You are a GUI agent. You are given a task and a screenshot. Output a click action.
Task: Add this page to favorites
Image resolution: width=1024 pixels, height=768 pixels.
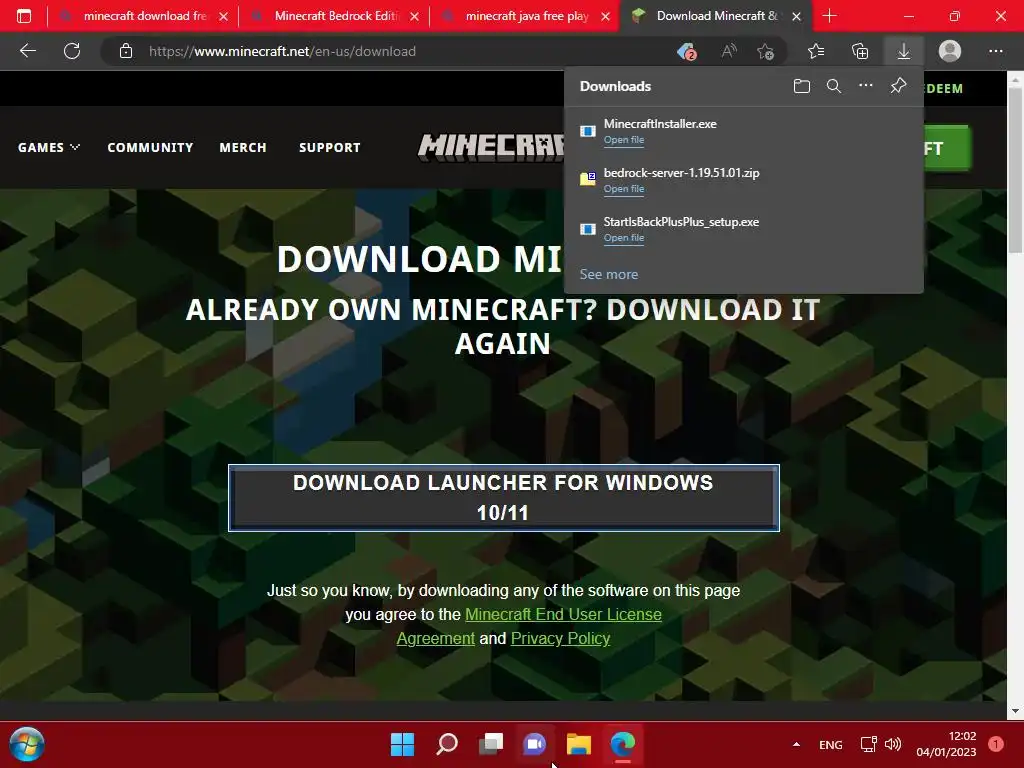[x=765, y=51]
